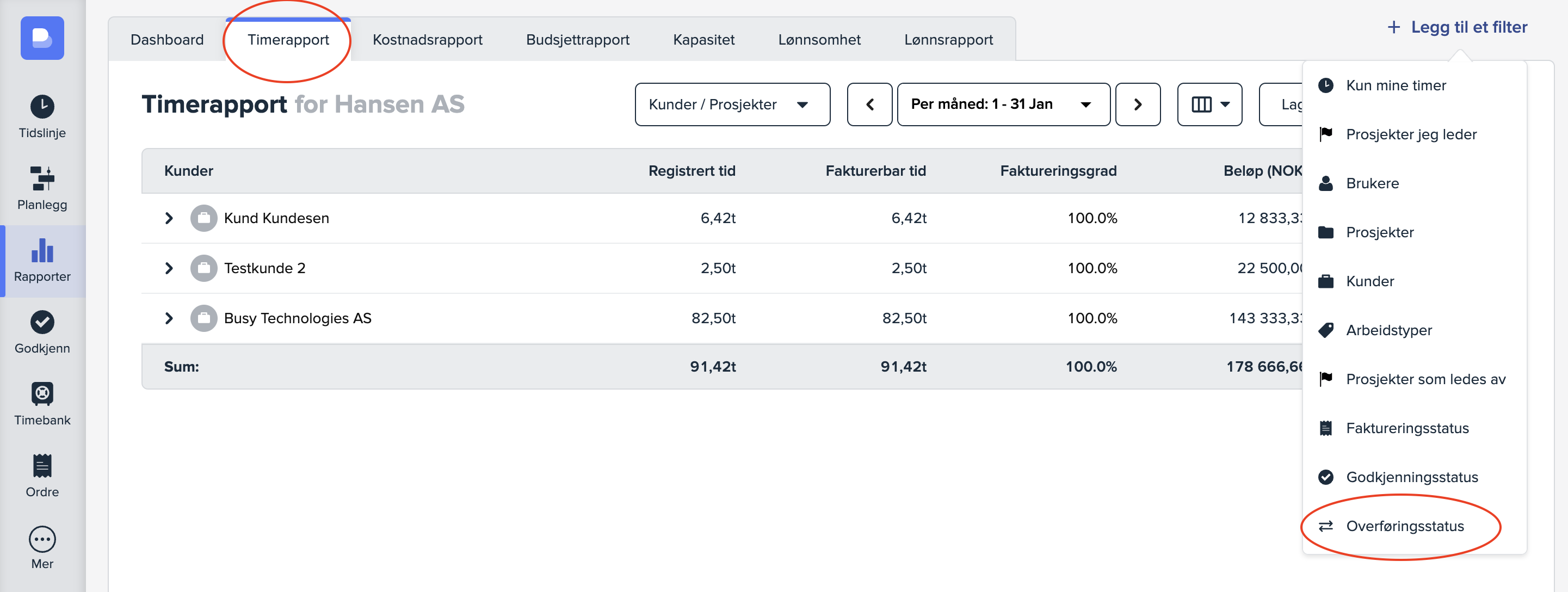The image size is (1568, 592).
Task: Go to the next month period
Action: pos(1137,105)
